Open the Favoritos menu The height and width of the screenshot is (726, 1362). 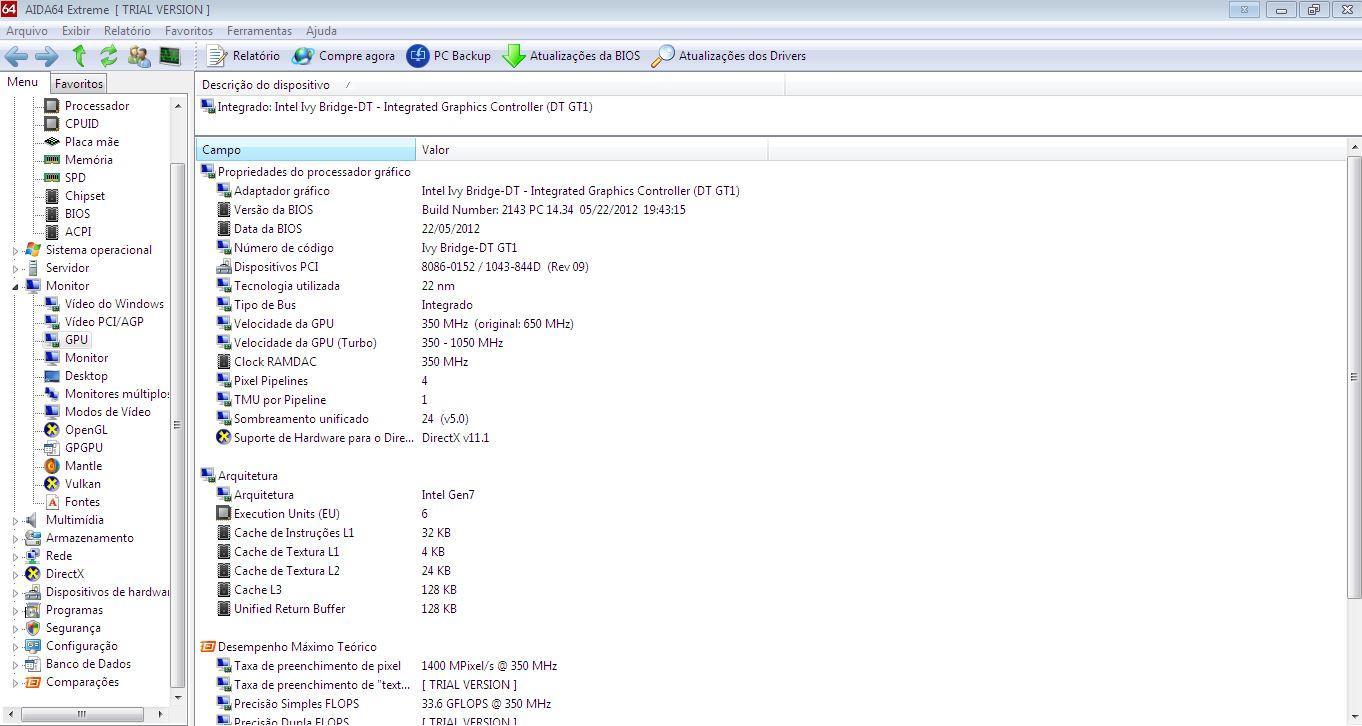point(189,31)
